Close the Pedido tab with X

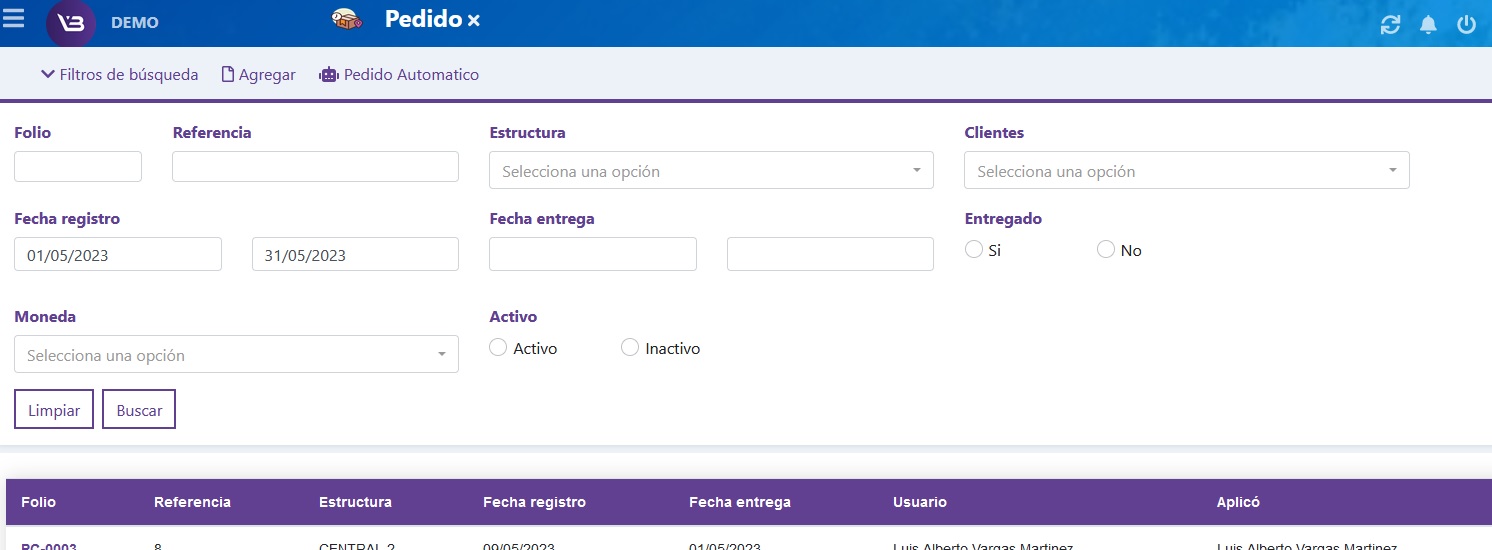(x=474, y=21)
